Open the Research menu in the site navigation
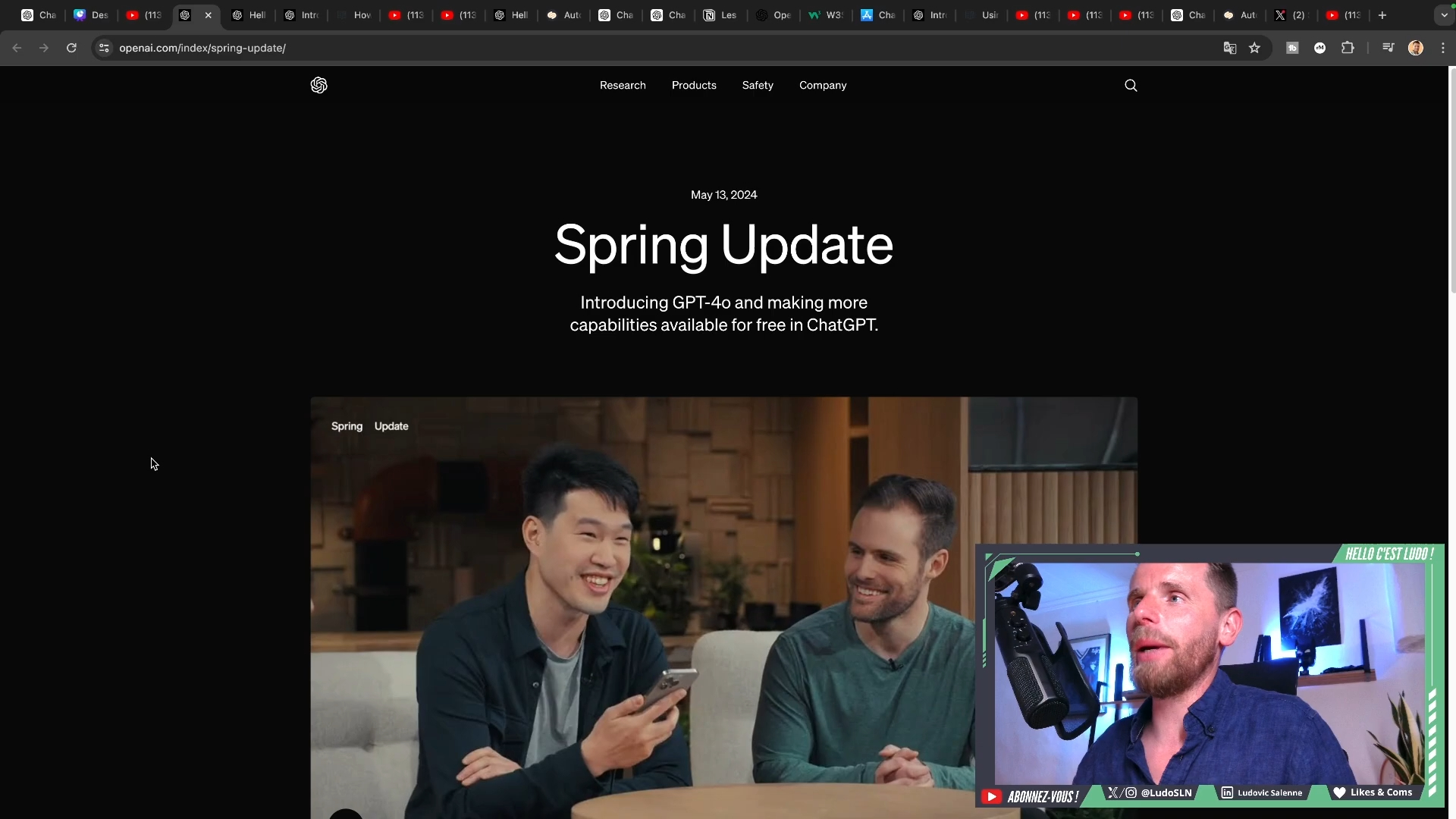This screenshot has height=819, width=1456. pos(623,86)
